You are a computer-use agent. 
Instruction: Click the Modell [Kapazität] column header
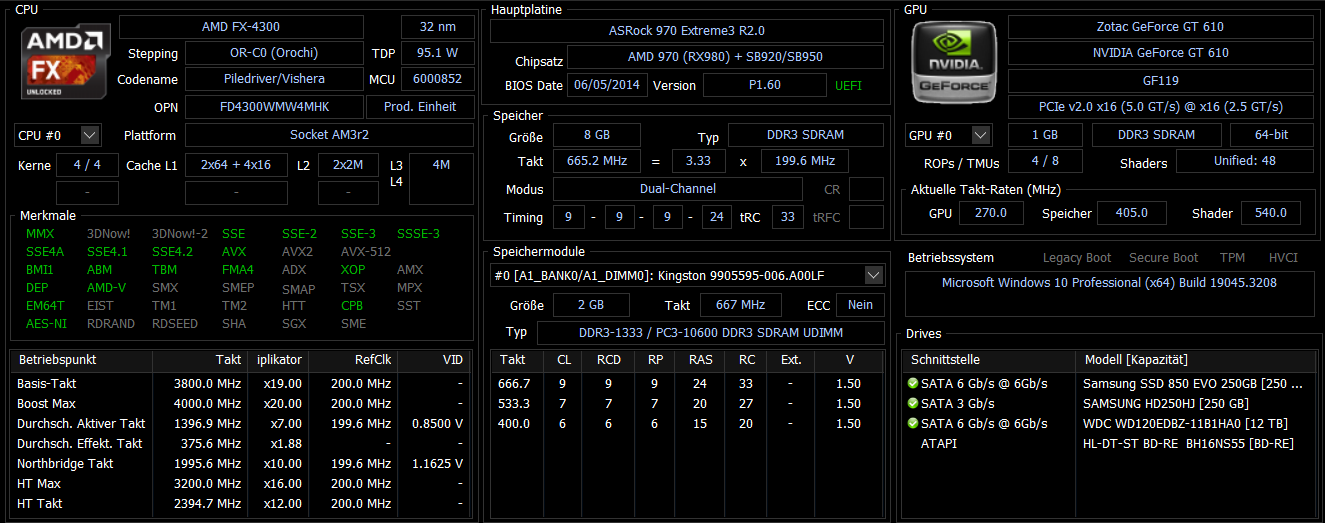[1197, 359]
